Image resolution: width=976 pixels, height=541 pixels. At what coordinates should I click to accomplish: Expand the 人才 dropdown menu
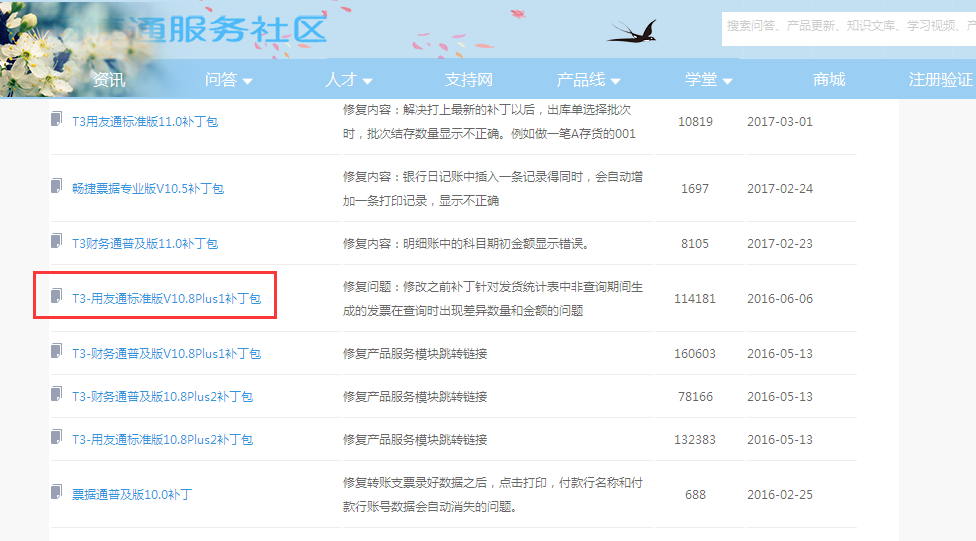[349, 80]
